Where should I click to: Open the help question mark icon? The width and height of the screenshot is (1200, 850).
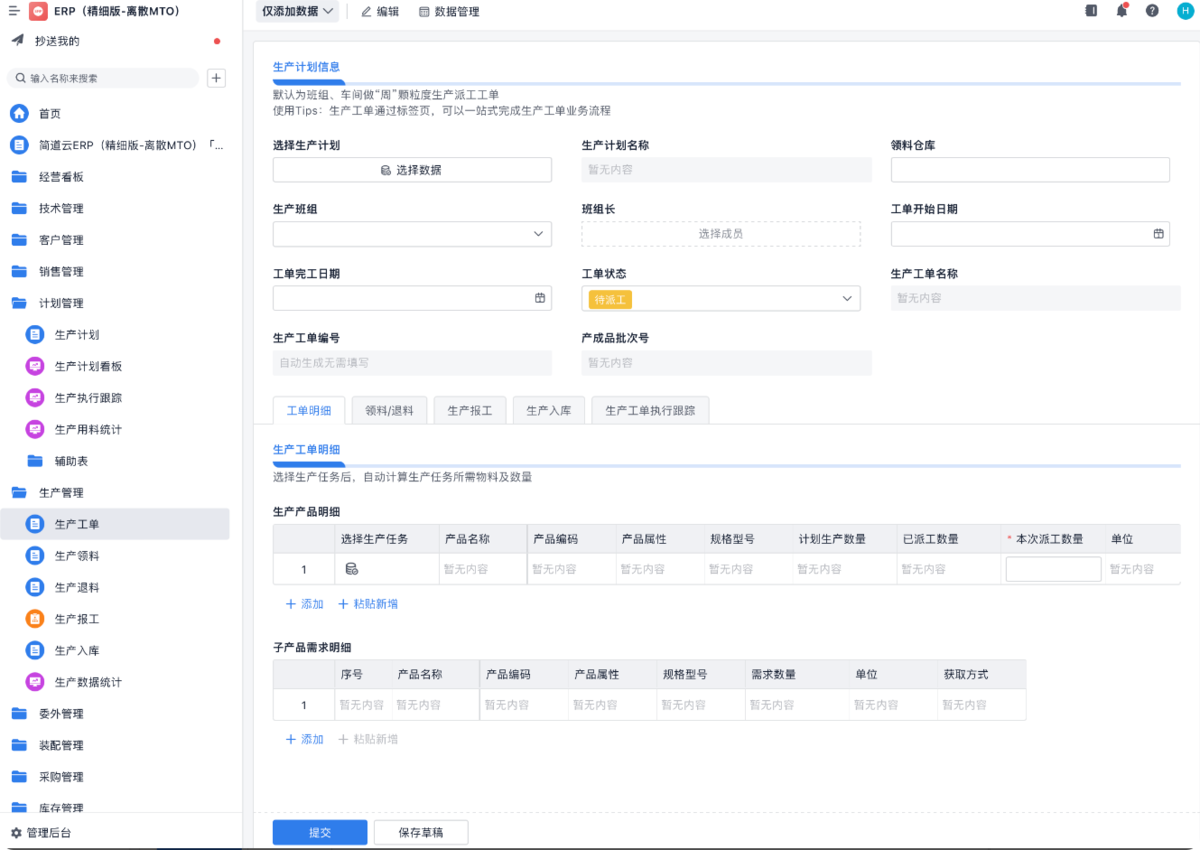point(1152,11)
